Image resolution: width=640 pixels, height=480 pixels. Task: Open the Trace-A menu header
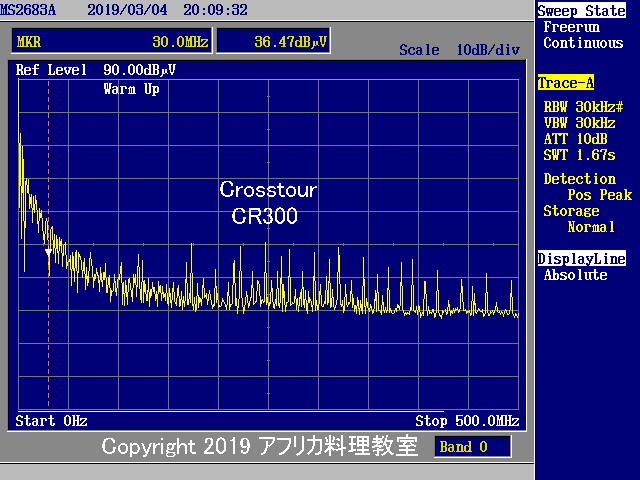coord(566,83)
